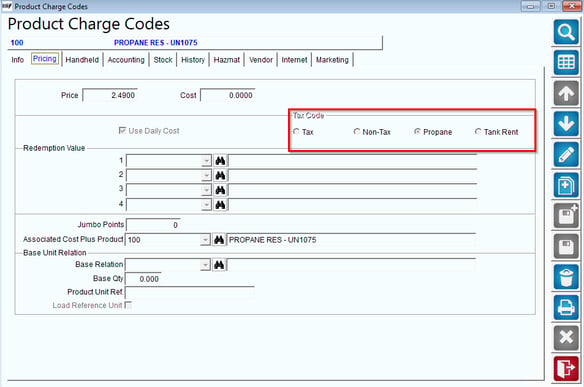Expand the Redemption Value 1 dropdown
Viewport: 584px width, 387px height.
click(206, 161)
